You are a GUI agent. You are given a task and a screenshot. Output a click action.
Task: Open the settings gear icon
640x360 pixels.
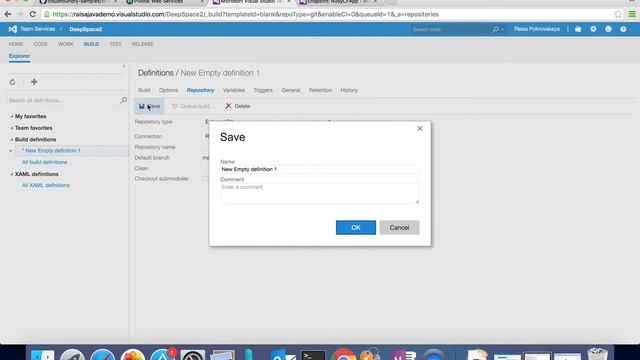(593, 29)
